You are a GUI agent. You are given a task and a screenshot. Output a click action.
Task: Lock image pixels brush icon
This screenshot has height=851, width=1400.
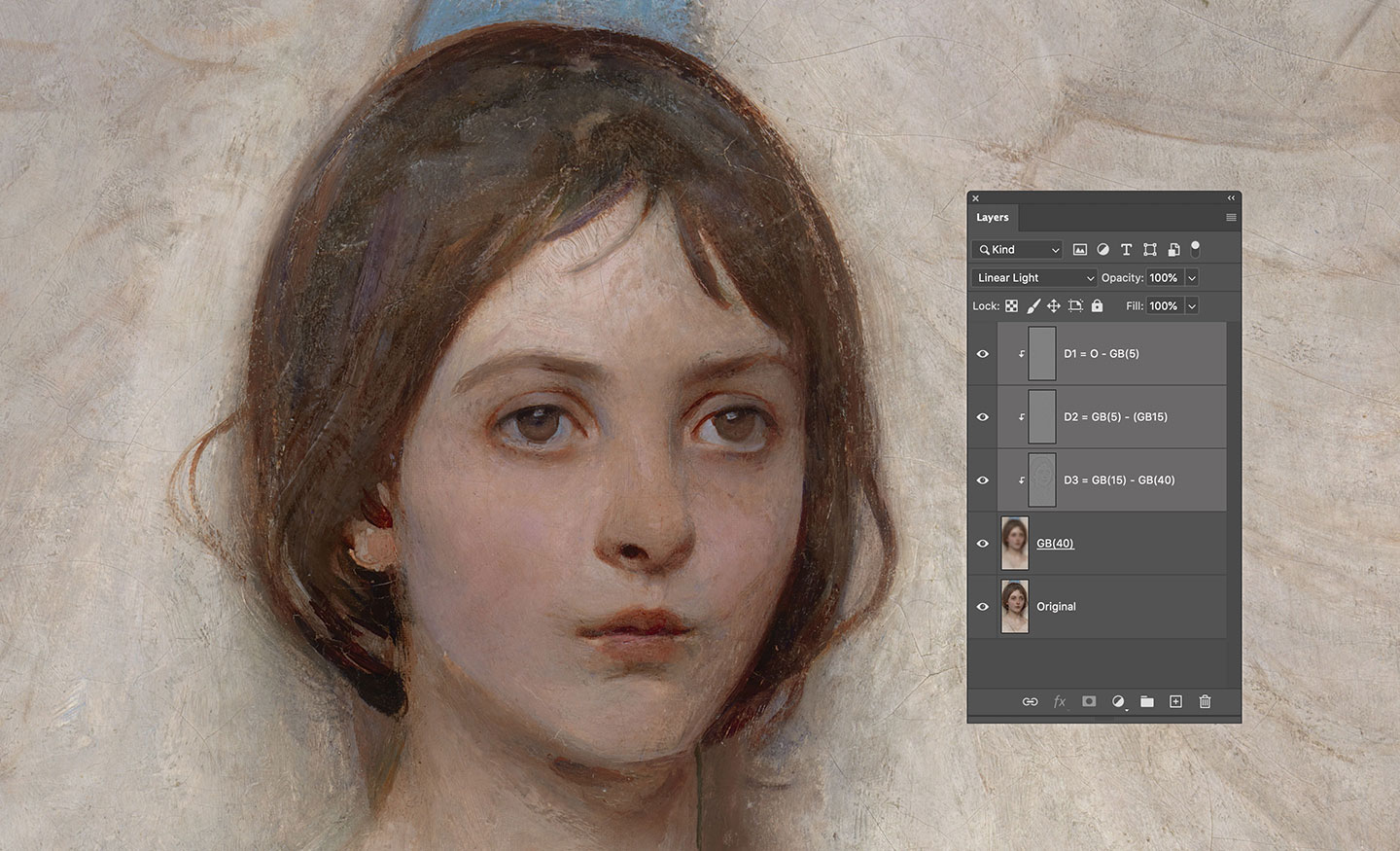coord(1032,305)
